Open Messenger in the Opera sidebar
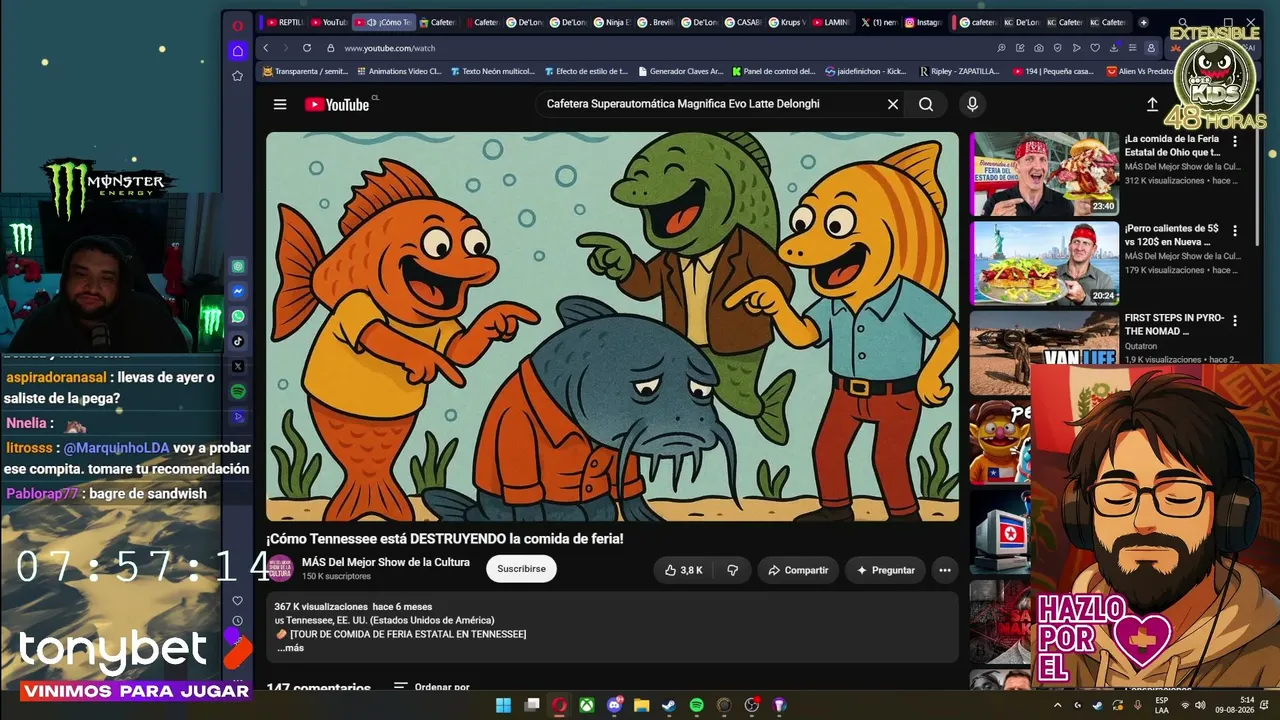Image resolution: width=1280 pixels, height=720 pixels. point(238,291)
